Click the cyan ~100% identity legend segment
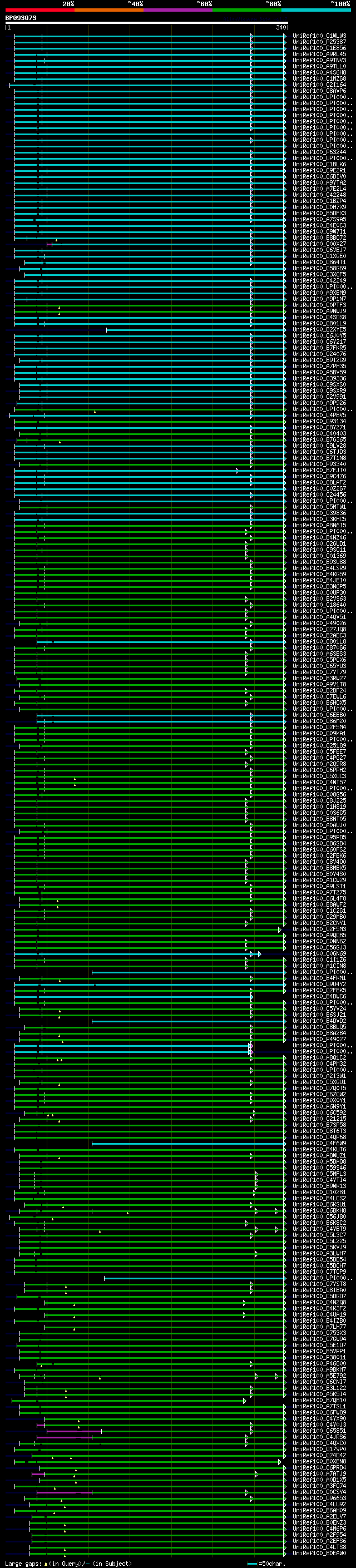Image resolution: width=356 pixels, height=1568 pixels. (316, 10)
